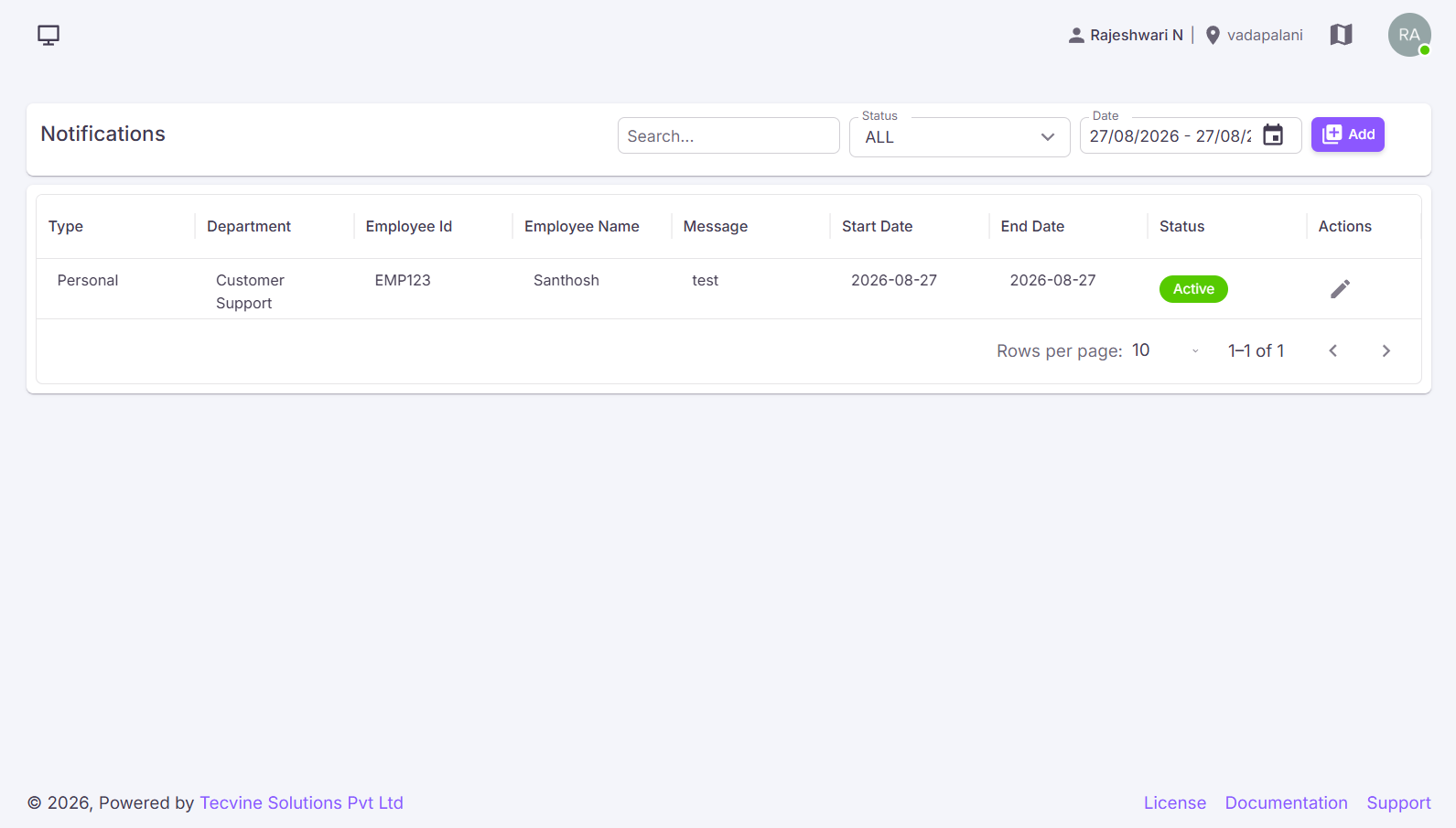
Task: Expand the Status ALL dropdown
Action: [x=959, y=137]
